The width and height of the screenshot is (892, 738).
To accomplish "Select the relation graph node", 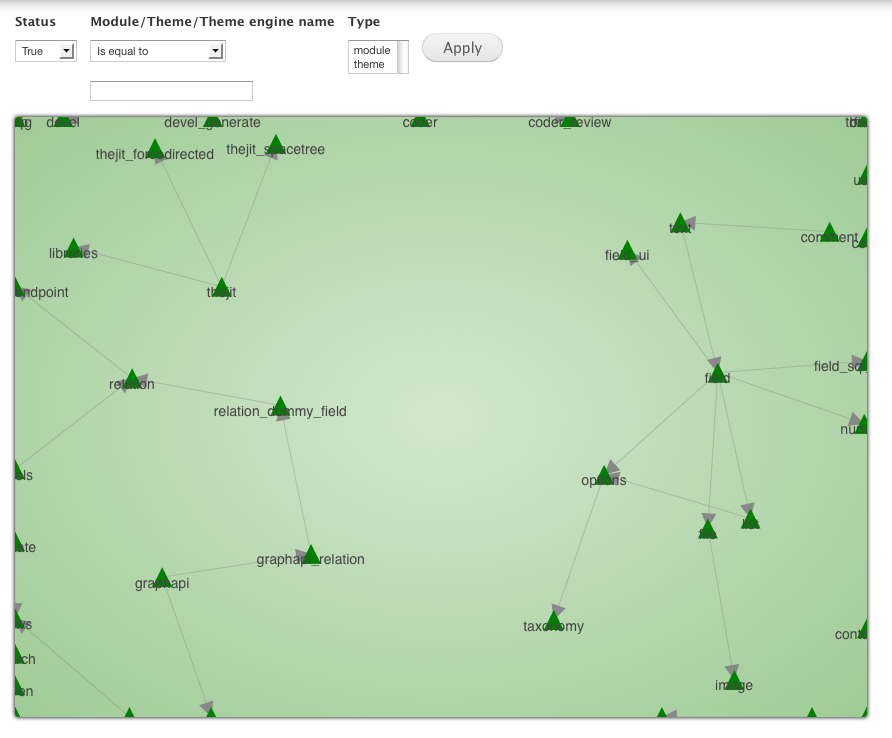I will (x=131, y=379).
